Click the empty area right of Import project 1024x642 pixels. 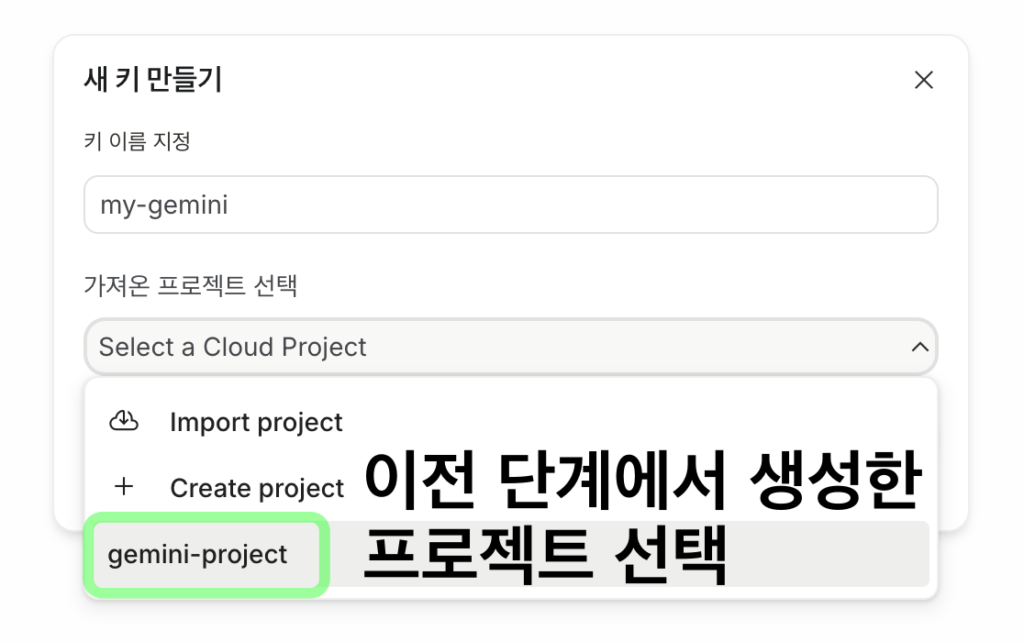click(x=640, y=422)
